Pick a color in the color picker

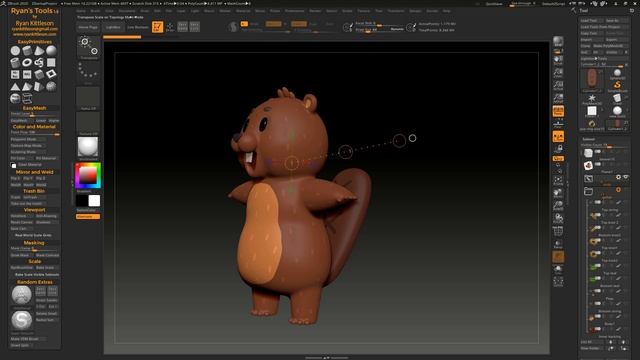[88, 176]
